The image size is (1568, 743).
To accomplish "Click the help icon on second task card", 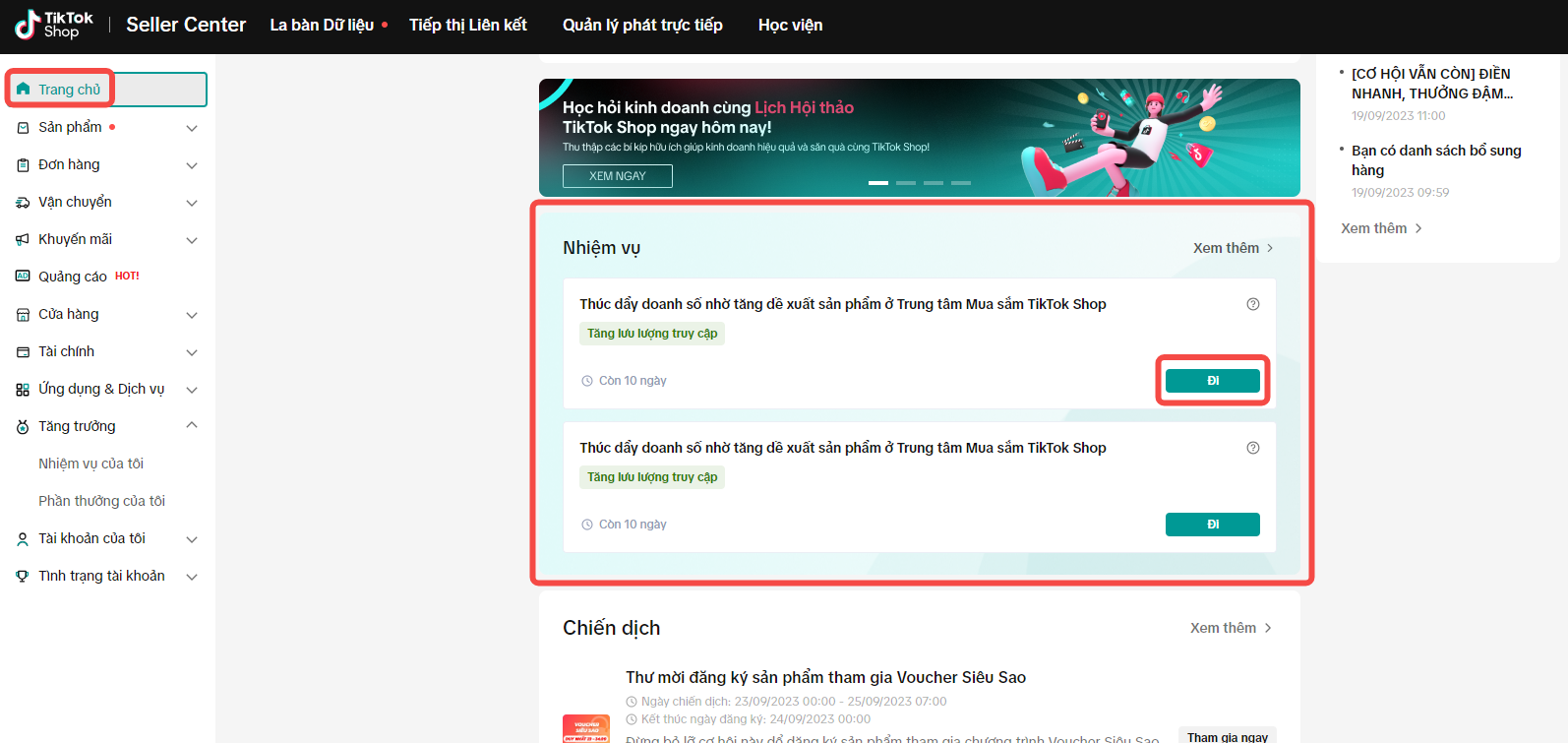I will pos(1253,448).
